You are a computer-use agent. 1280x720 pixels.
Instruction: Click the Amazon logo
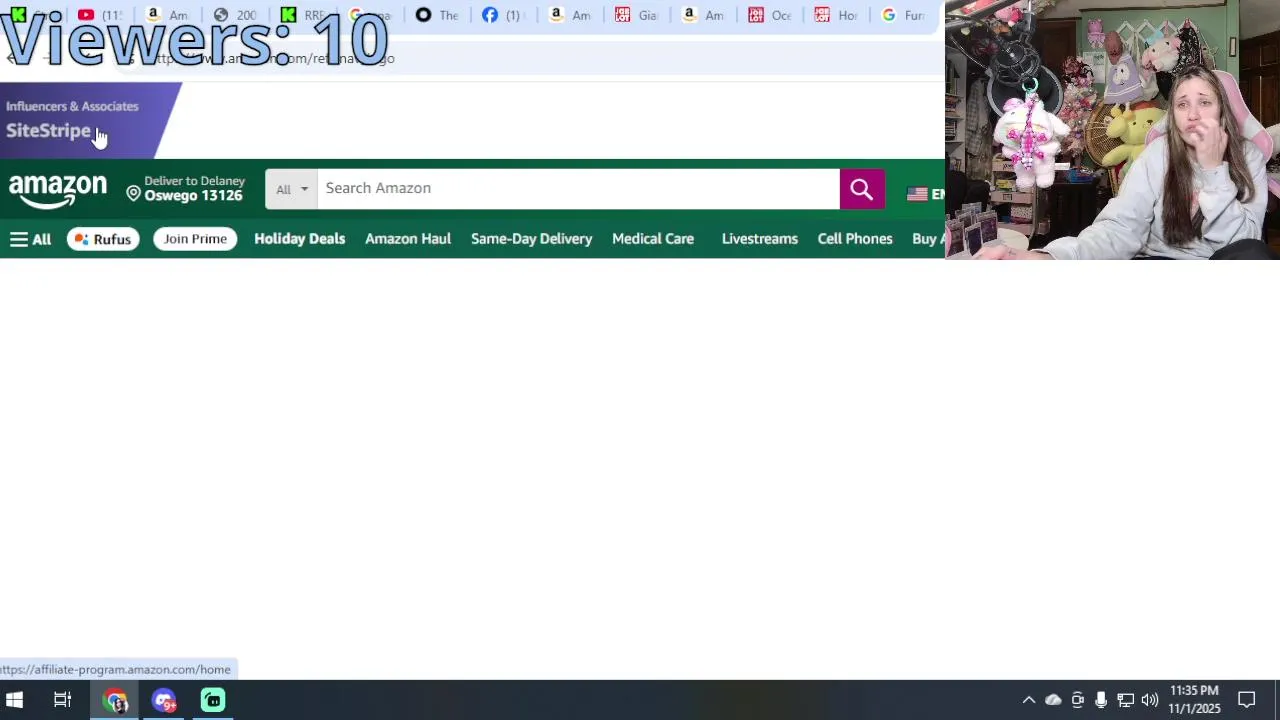pos(58,190)
